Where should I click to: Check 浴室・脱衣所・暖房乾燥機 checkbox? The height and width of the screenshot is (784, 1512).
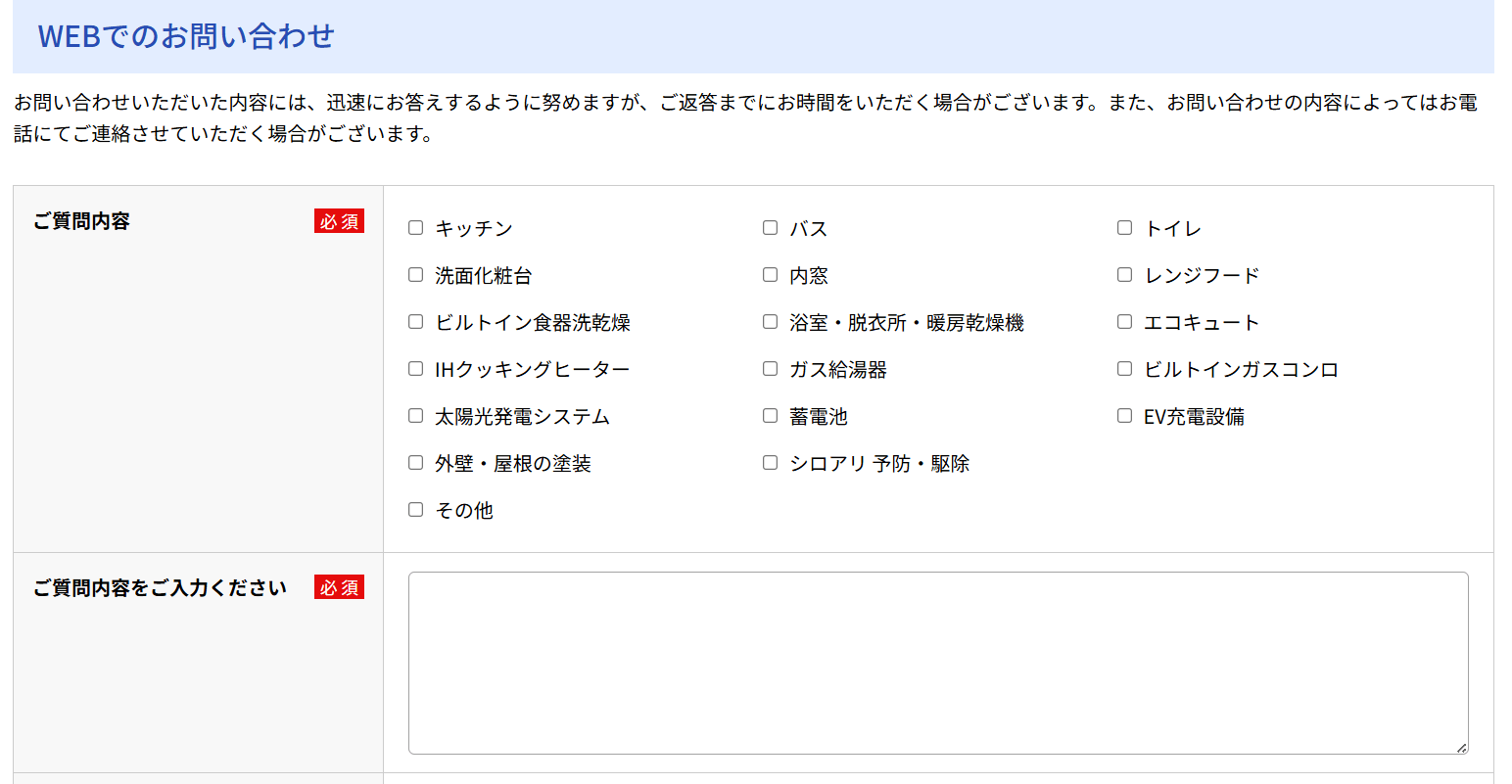tap(771, 322)
